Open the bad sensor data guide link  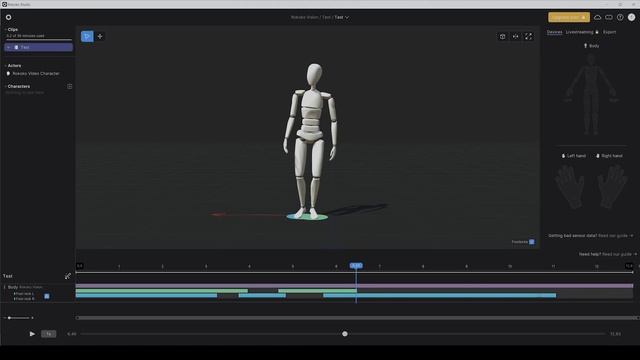615,236
